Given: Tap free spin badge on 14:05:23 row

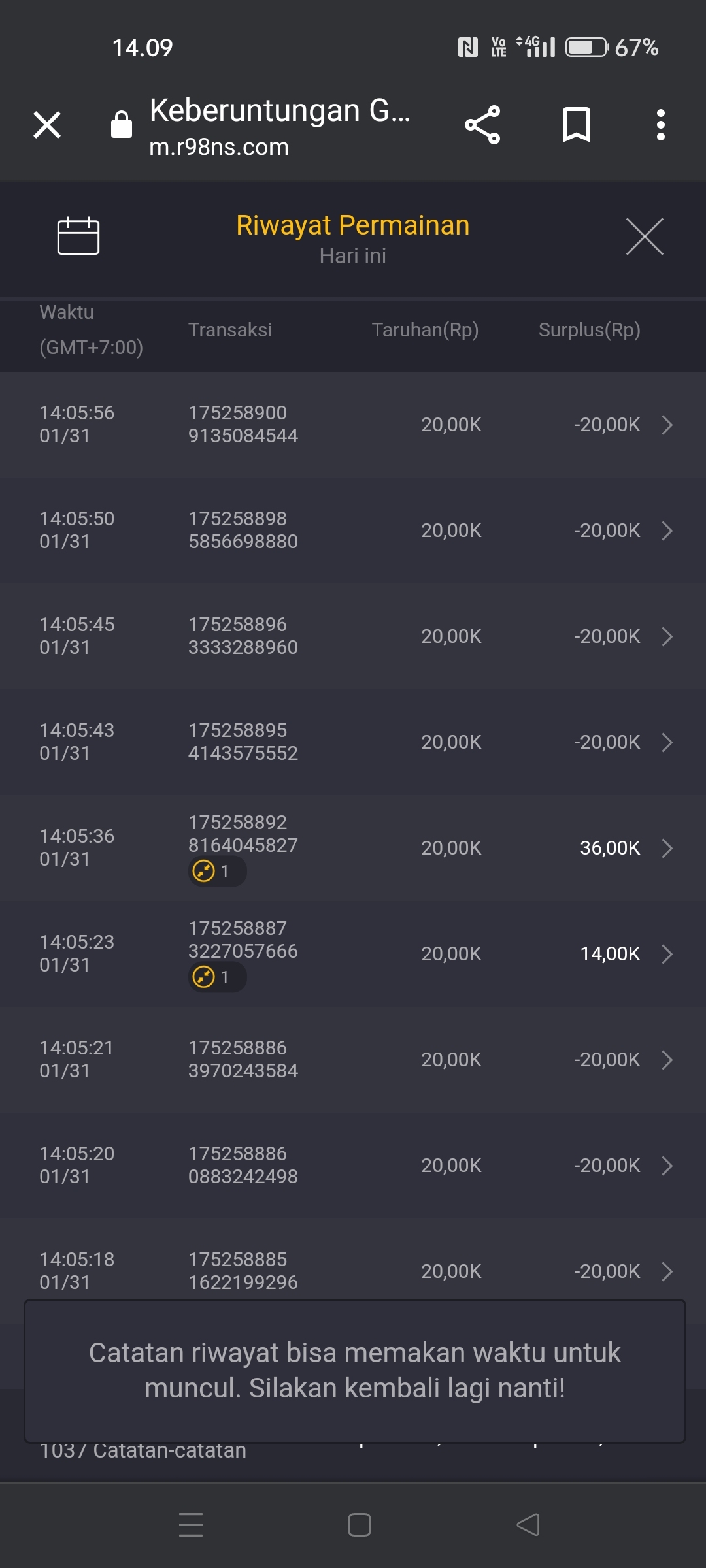Looking at the screenshot, I should pyautogui.click(x=216, y=977).
